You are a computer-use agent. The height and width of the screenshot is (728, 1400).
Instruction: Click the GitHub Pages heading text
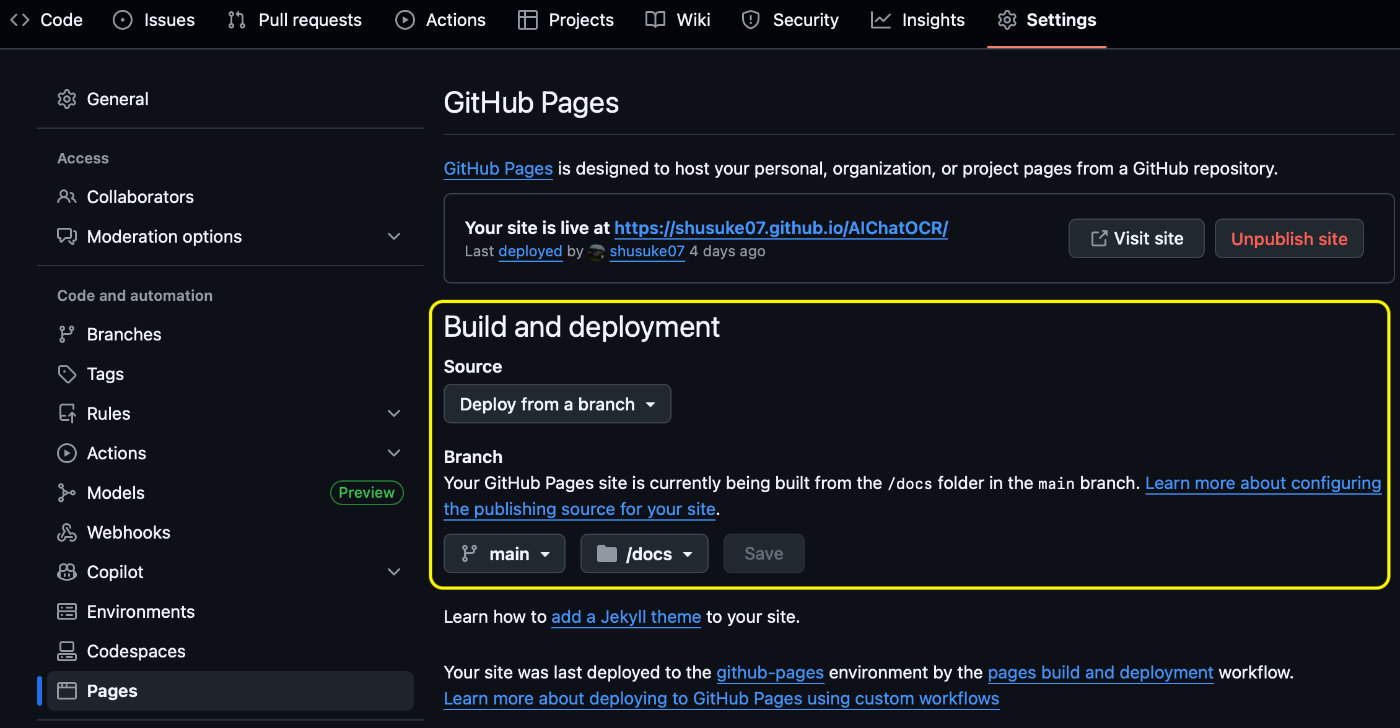click(531, 103)
